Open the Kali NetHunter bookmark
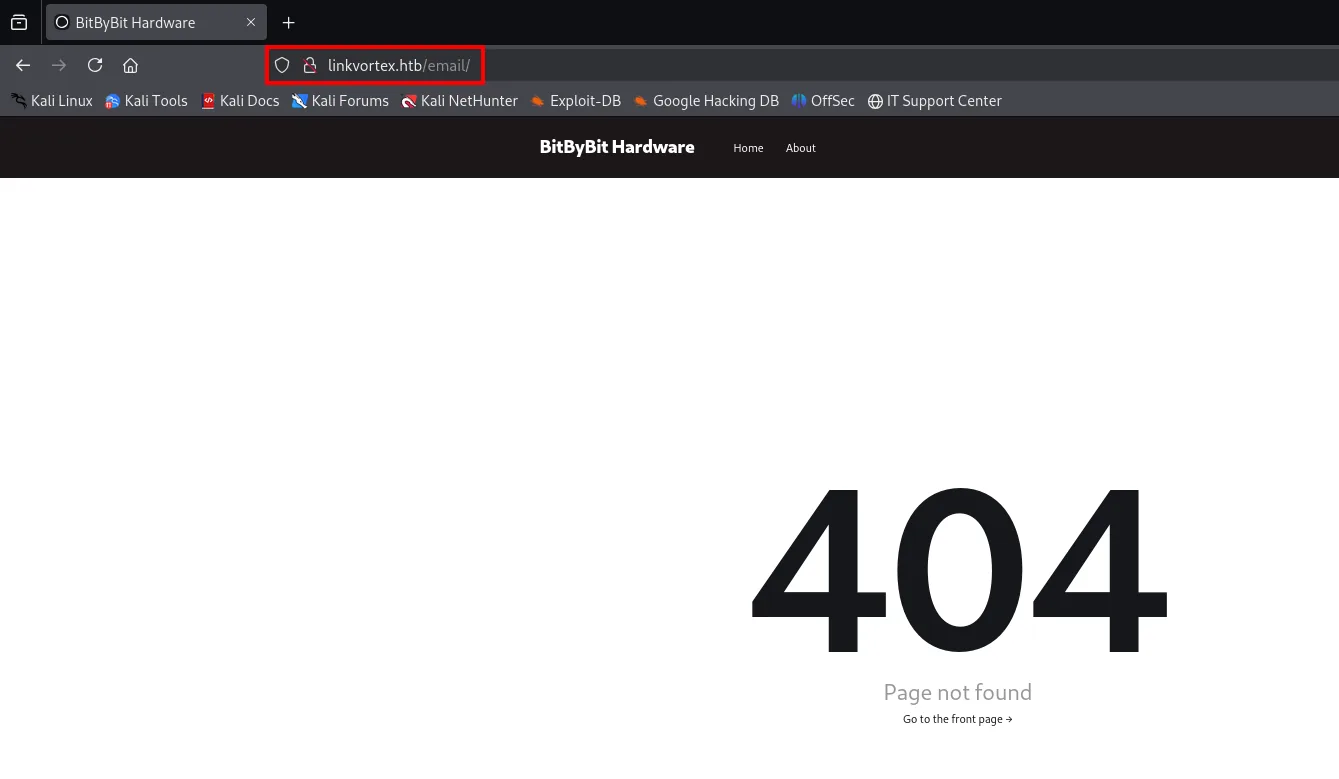 (459, 101)
